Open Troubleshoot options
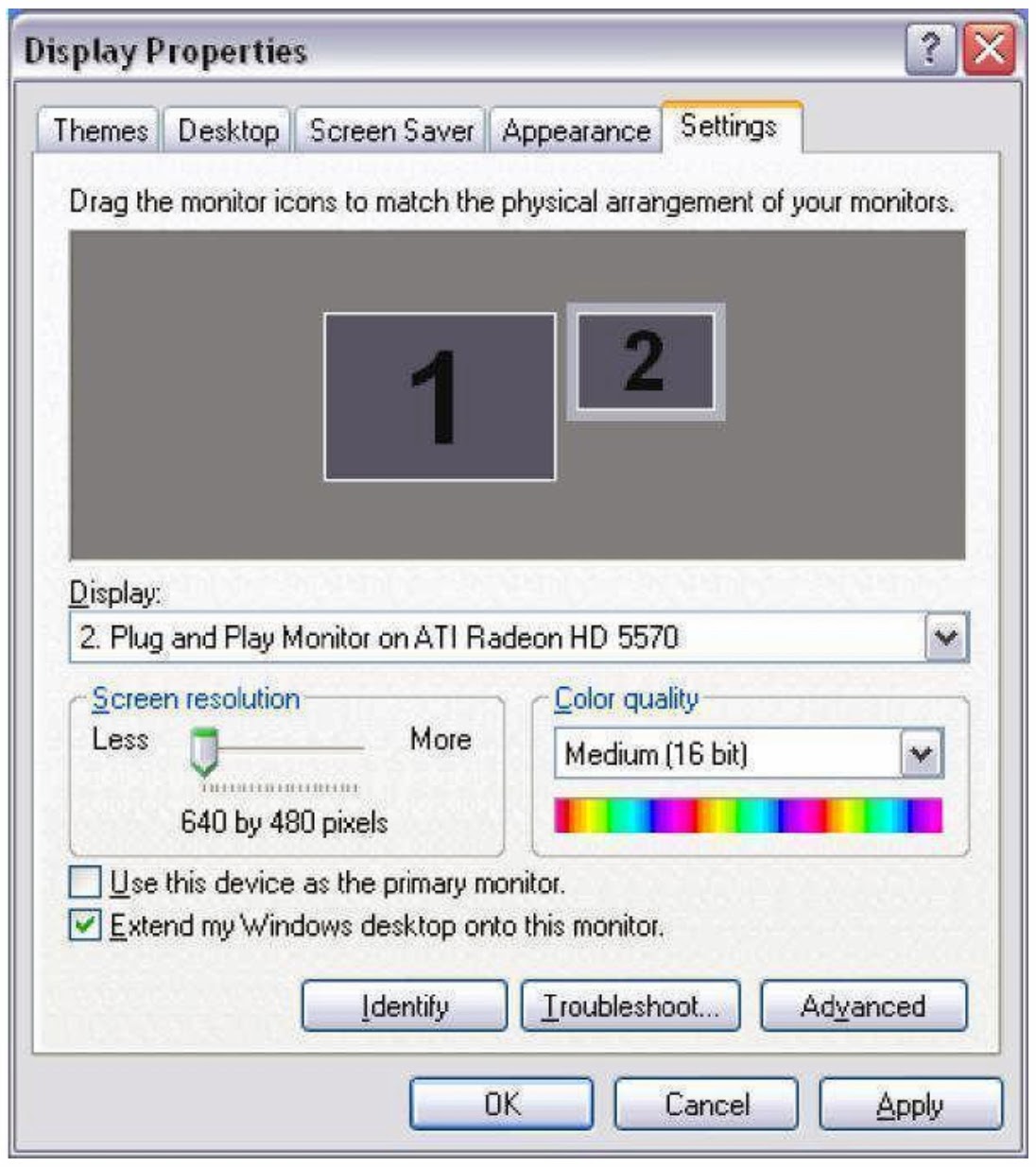This screenshot has height=1167, width=1036. 630,1006
